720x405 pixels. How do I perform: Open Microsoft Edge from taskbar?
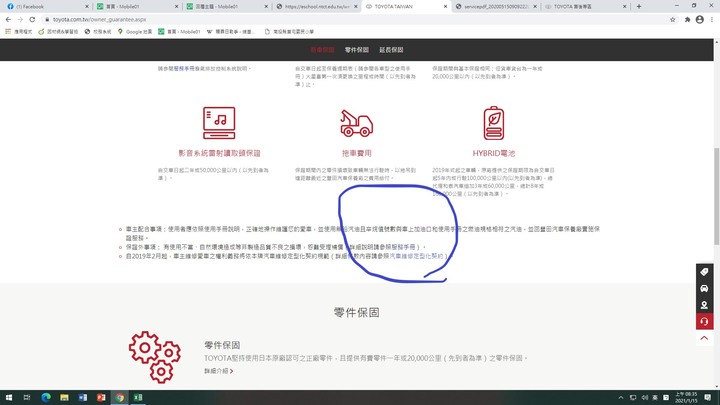[46, 398]
